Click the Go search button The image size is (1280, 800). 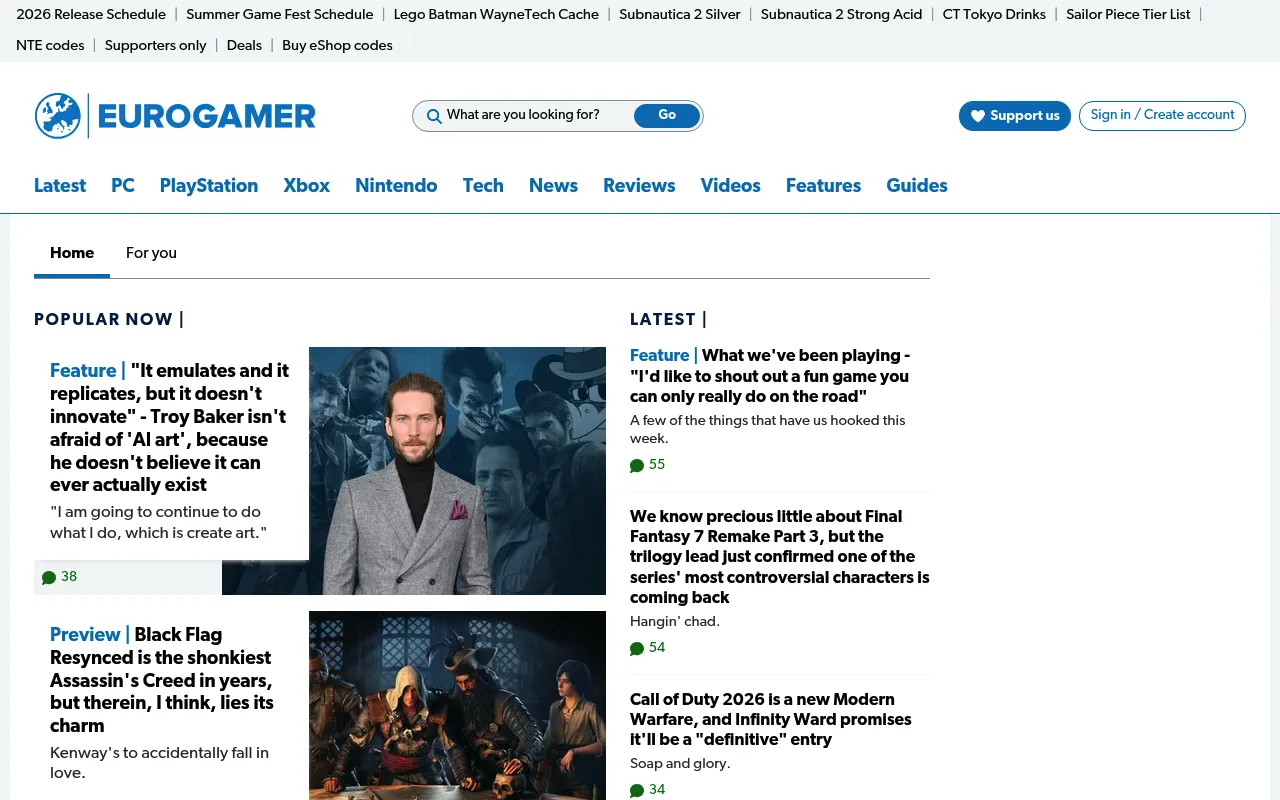667,116
